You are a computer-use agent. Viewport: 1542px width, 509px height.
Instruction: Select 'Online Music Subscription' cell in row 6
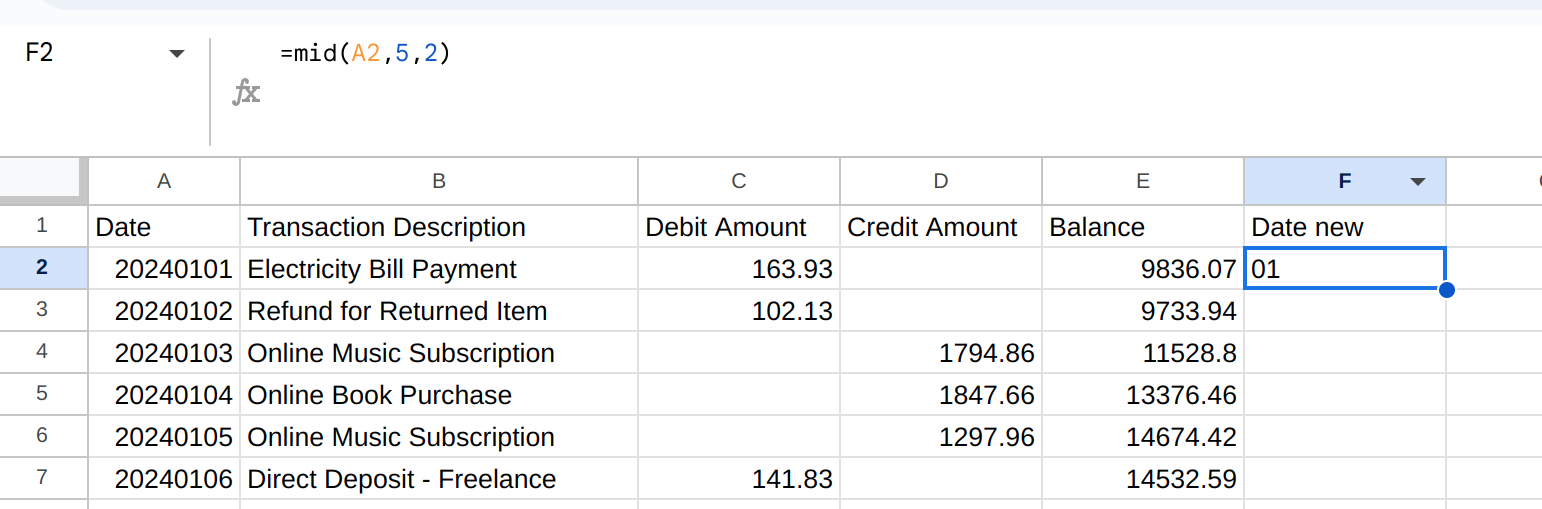pyautogui.click(x=439, y=437)
